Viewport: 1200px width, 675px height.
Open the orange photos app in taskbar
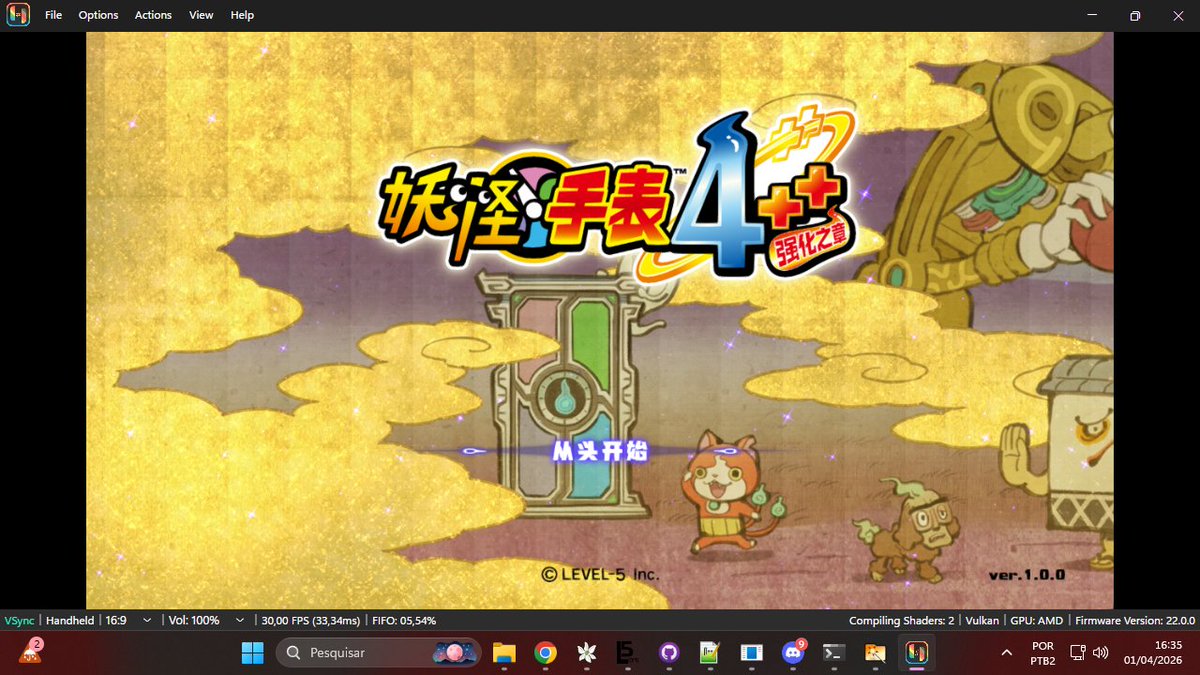[875, 653]
